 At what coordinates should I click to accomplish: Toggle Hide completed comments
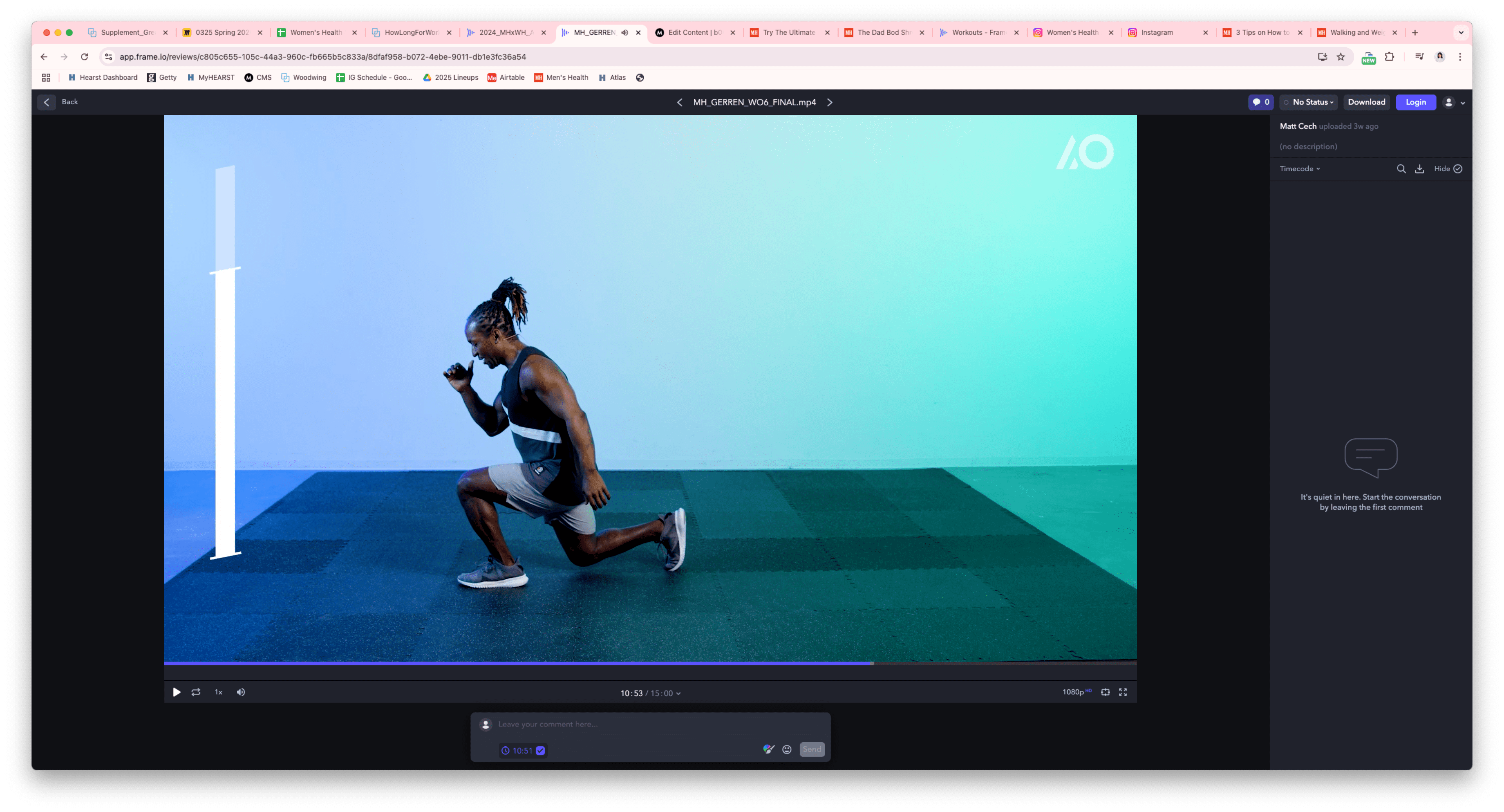coord(1448,169)
